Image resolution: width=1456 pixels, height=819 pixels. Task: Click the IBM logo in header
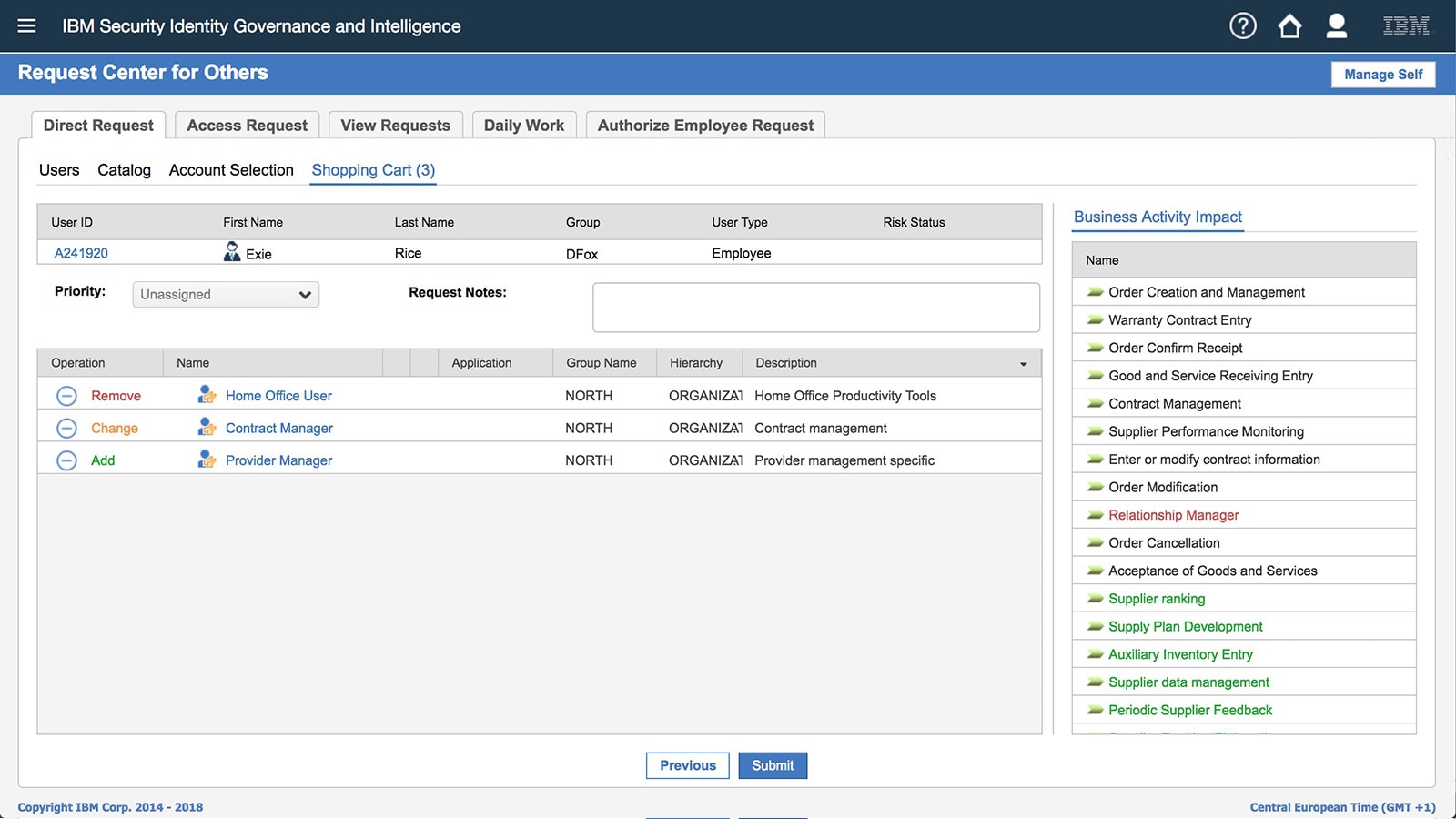pyautogui.click(x=1406, y=25)
